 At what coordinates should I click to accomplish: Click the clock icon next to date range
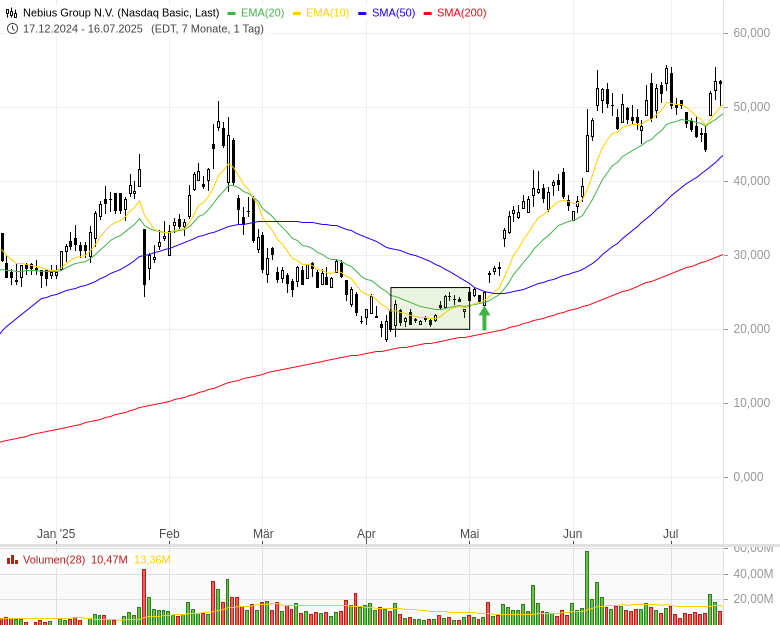pyautogui.click(x=12, y=28)
